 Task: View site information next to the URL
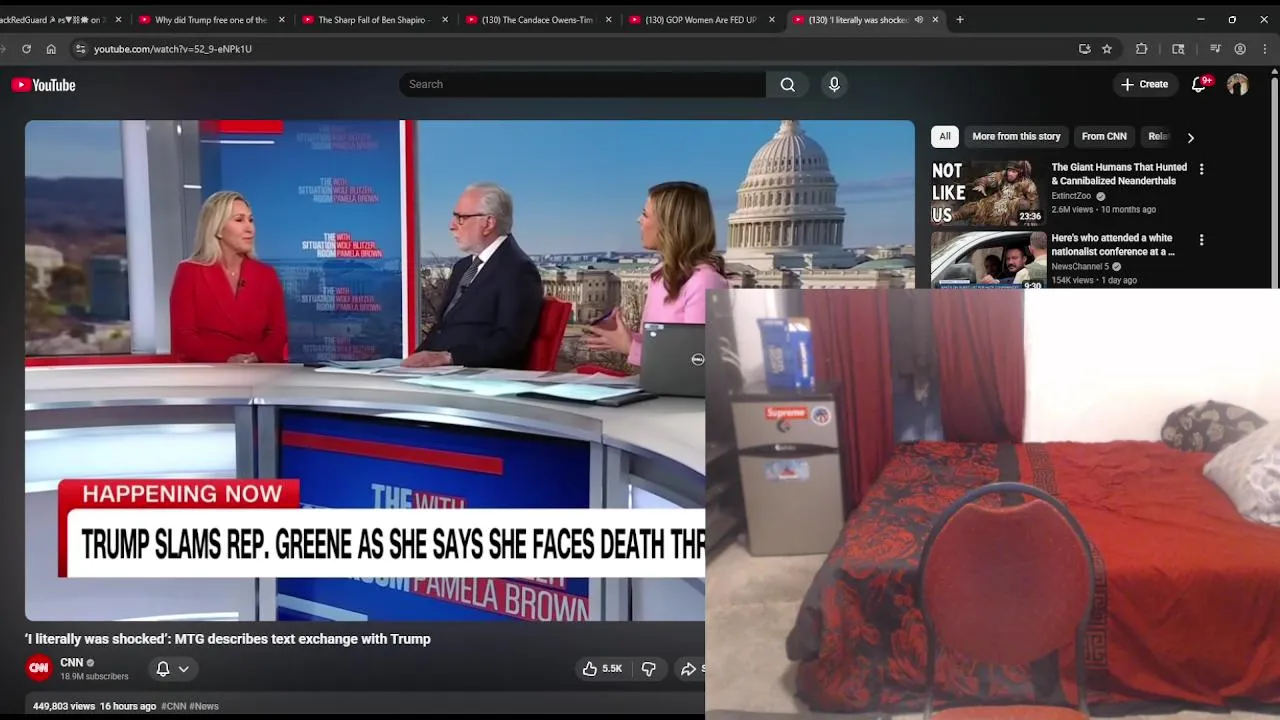[80, 49]
